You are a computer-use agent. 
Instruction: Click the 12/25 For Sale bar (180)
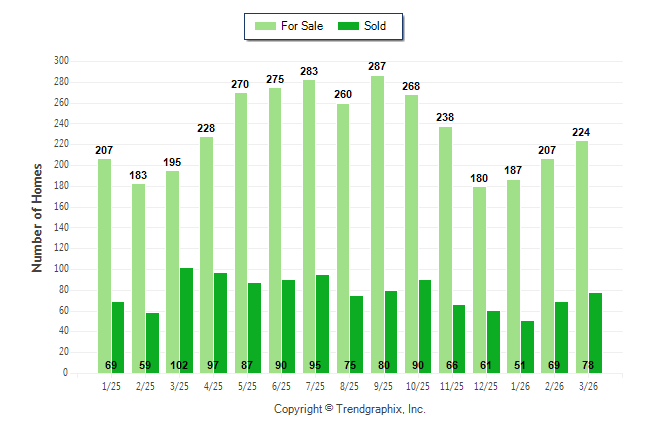(479, 280)
